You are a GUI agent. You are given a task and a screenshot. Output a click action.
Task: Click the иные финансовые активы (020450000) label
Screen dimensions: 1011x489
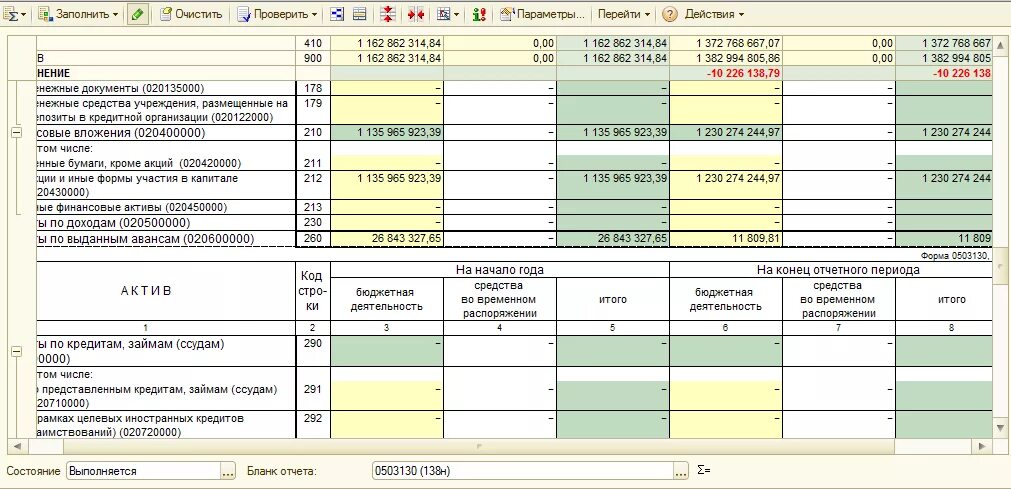pos(166,208)
